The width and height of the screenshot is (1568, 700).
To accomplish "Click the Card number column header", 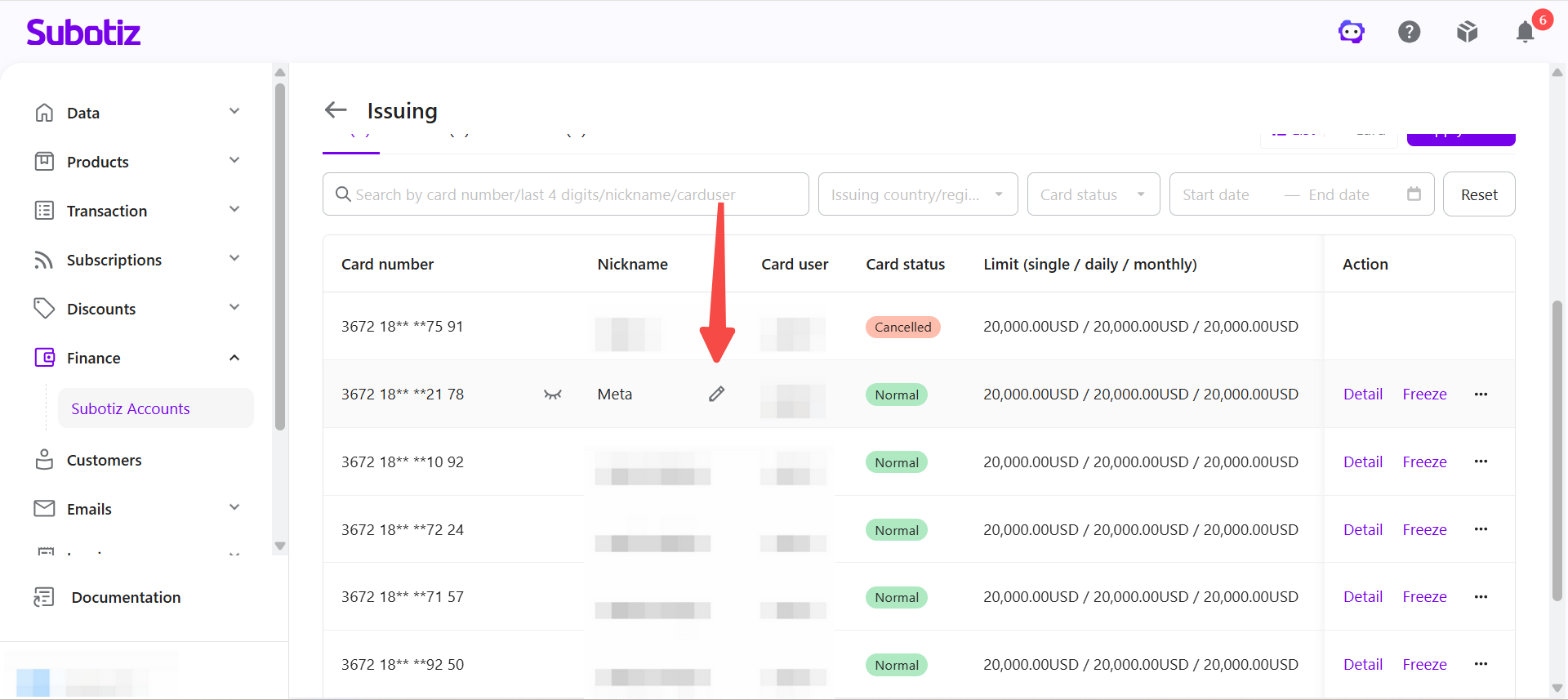I will click(387, 264).
